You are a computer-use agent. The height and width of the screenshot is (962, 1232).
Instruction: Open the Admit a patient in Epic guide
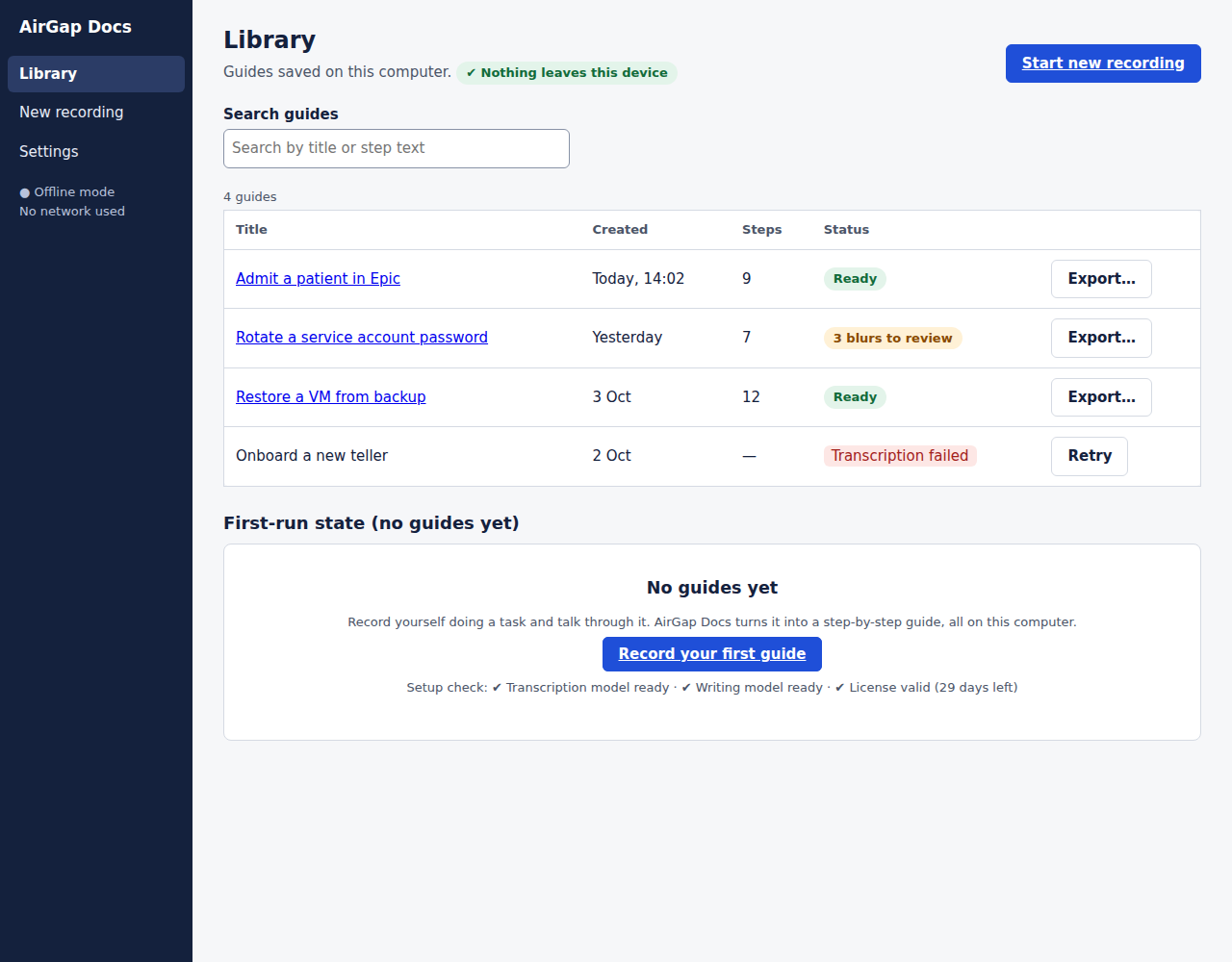click(318, 279)
